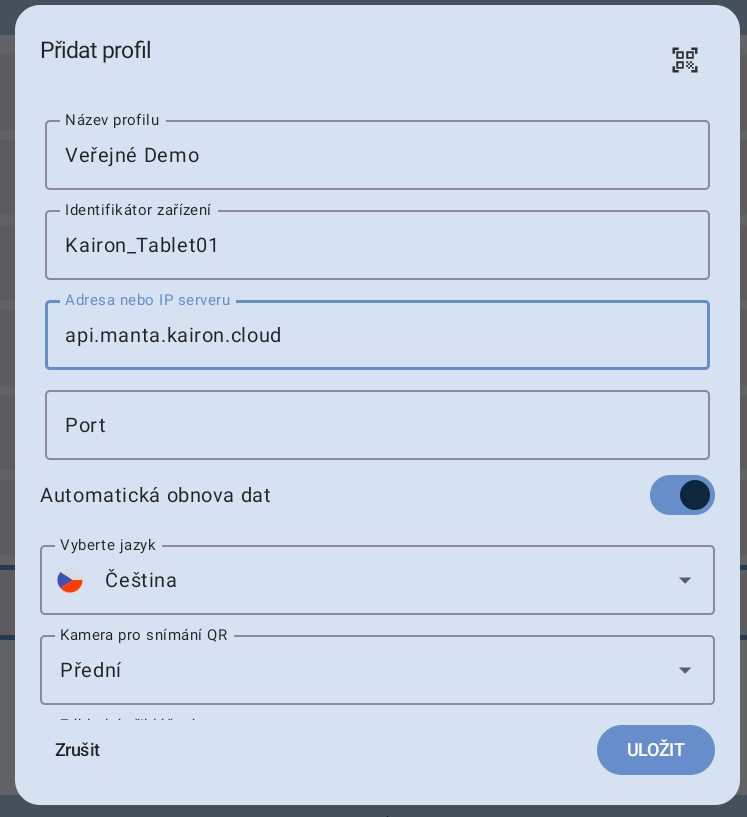Click the Identifikátor zařízení floating label
Screen dimensions: 747x817
coord(138,210)
